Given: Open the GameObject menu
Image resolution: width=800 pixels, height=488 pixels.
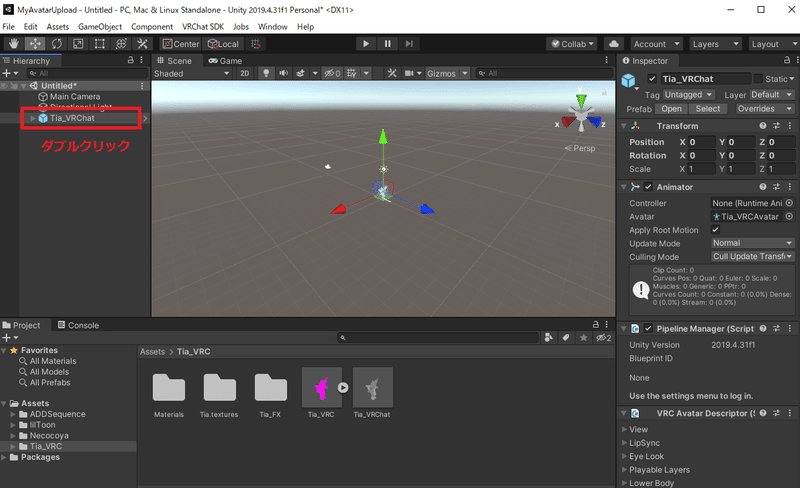Looking at the screenshot, I should click(100, 27).
